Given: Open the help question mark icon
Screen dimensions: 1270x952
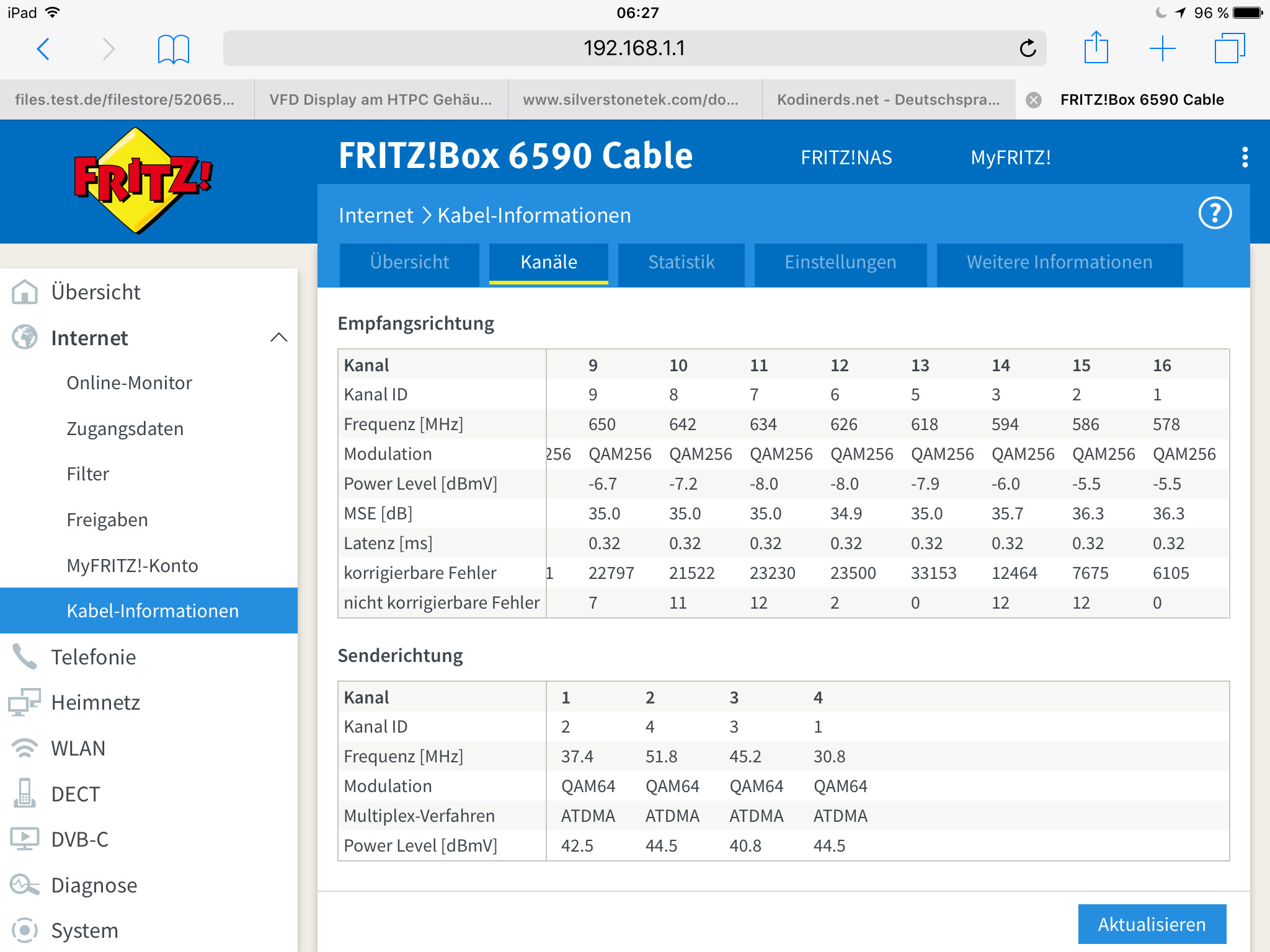Looking at the screenshot, I should [1215, 213].
